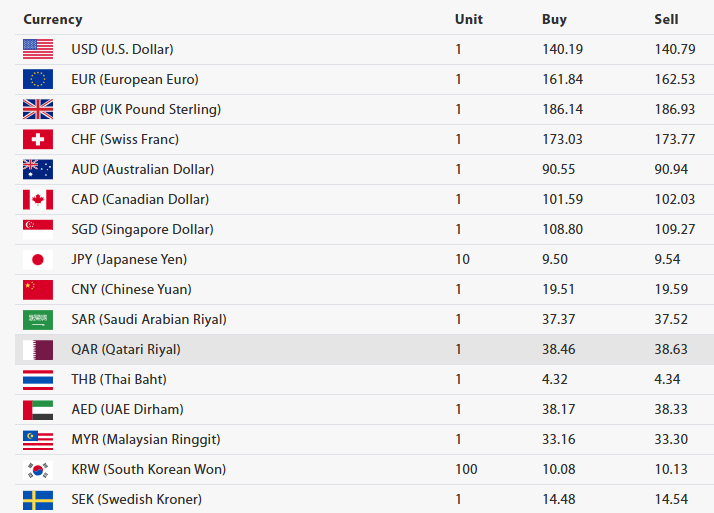Select the UK Union Jack flag icon
Image resolution: width=714 pixels, height=513 pixels.
[x=38, y=109]
